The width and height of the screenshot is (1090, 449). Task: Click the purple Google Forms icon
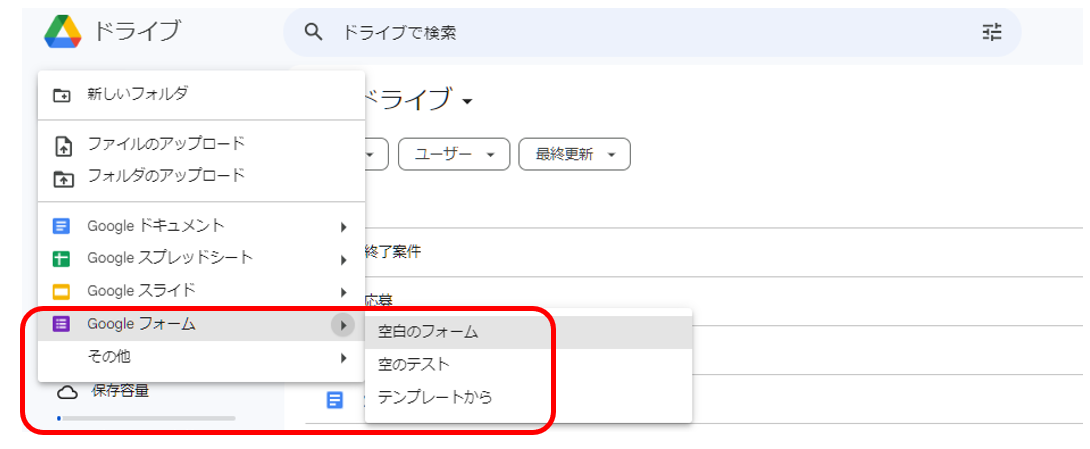61,324
